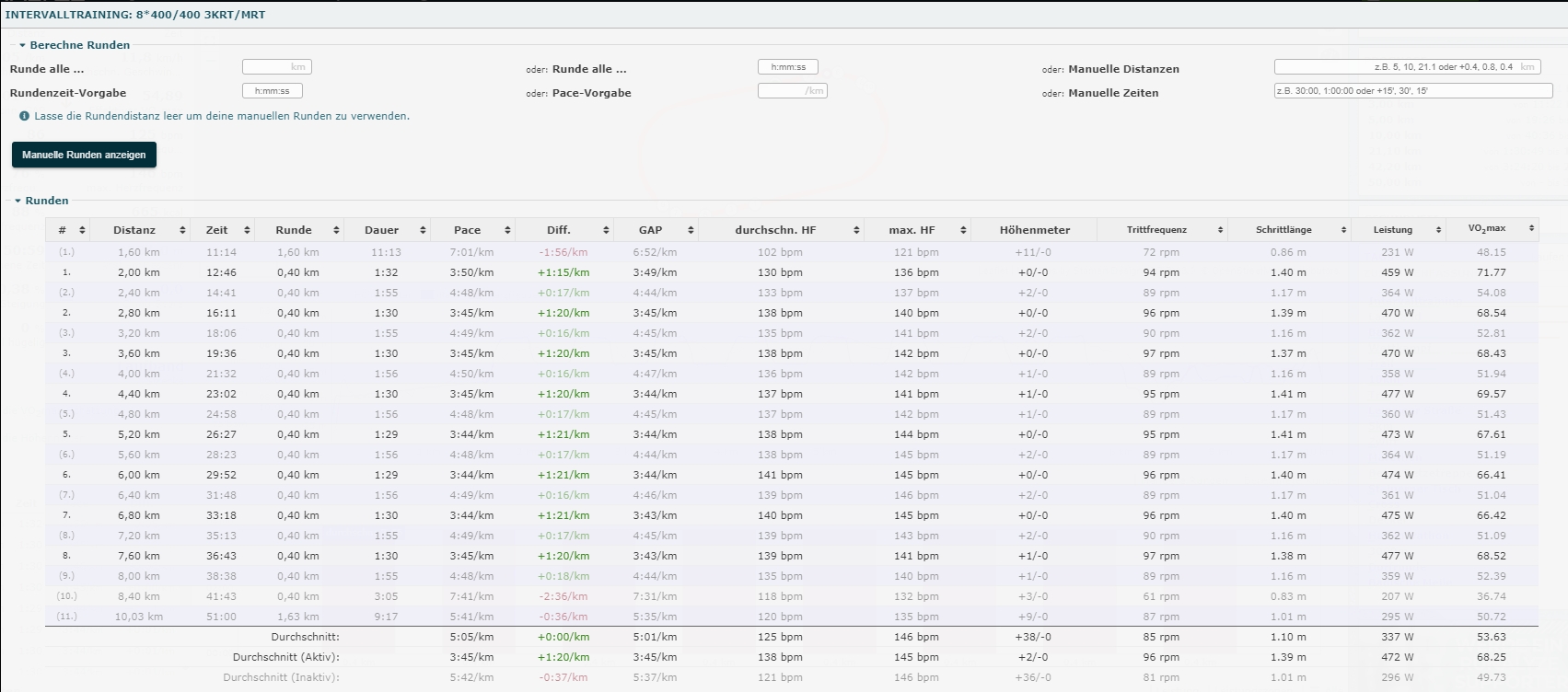Click sort arrows in the Diff. column
This screenshot has width=1568, height=692.
pos(606,230)
